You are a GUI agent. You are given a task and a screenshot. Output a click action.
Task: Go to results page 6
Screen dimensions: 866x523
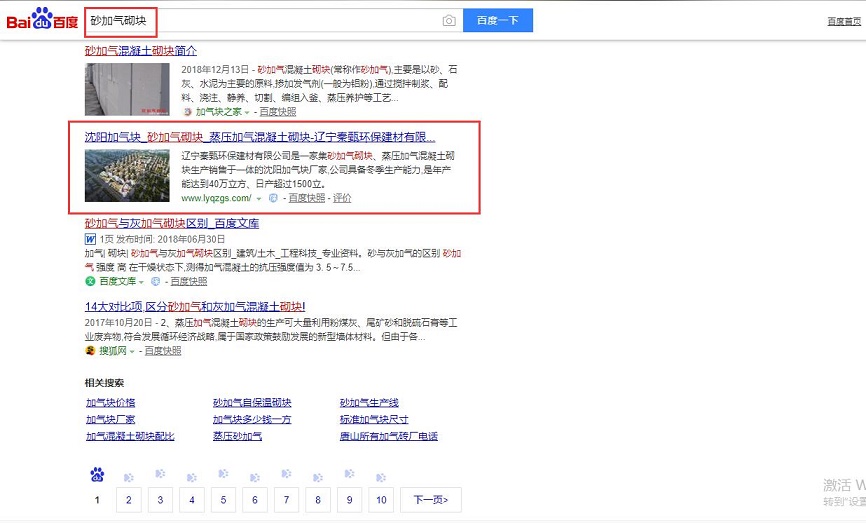[x=255, y=500]
